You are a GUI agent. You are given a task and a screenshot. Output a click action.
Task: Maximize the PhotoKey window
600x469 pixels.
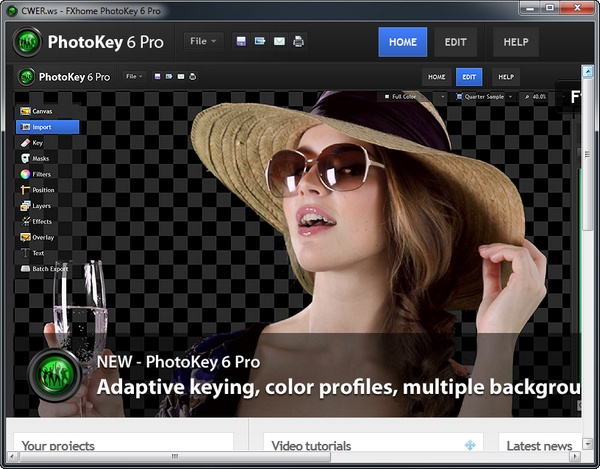pyautogui.click(x=550, y=8)
